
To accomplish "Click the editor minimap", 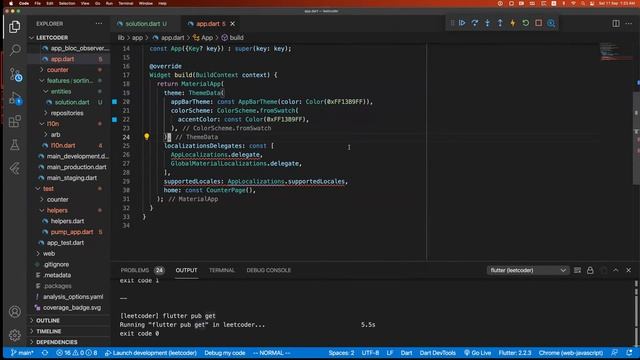I will [x=616, y=52].
